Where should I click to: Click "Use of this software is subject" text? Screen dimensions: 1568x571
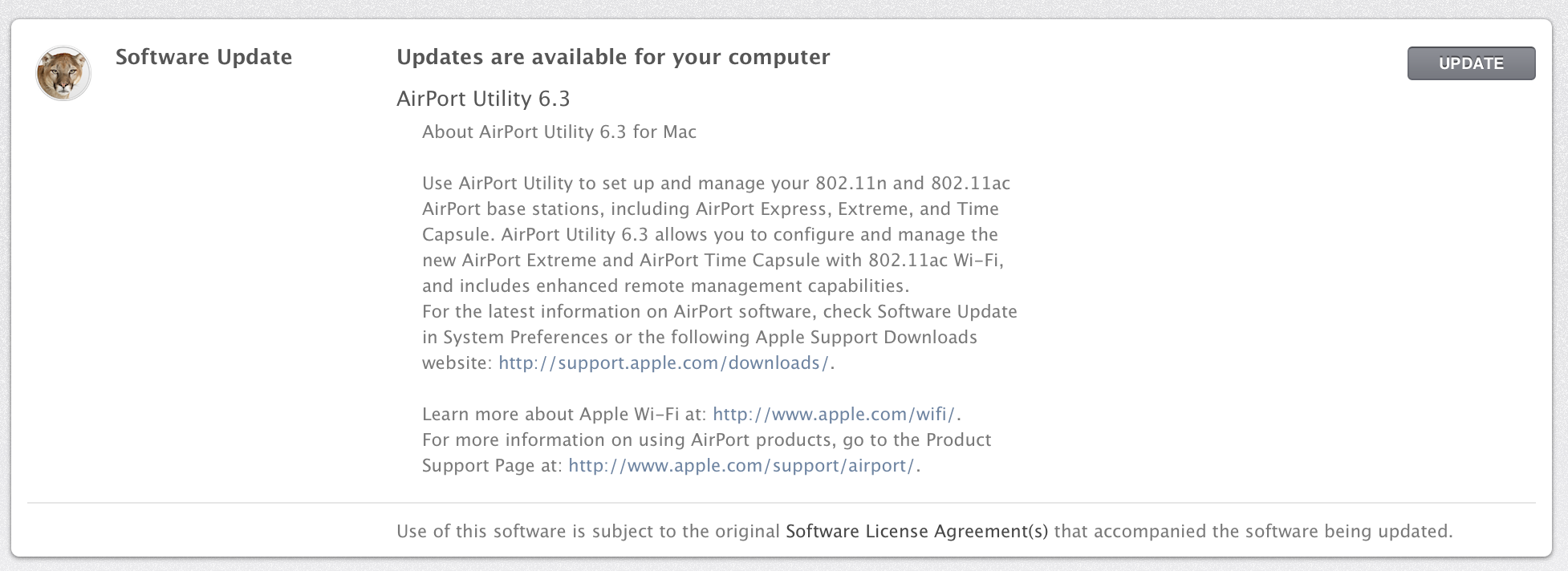click(x=587, y=532)
